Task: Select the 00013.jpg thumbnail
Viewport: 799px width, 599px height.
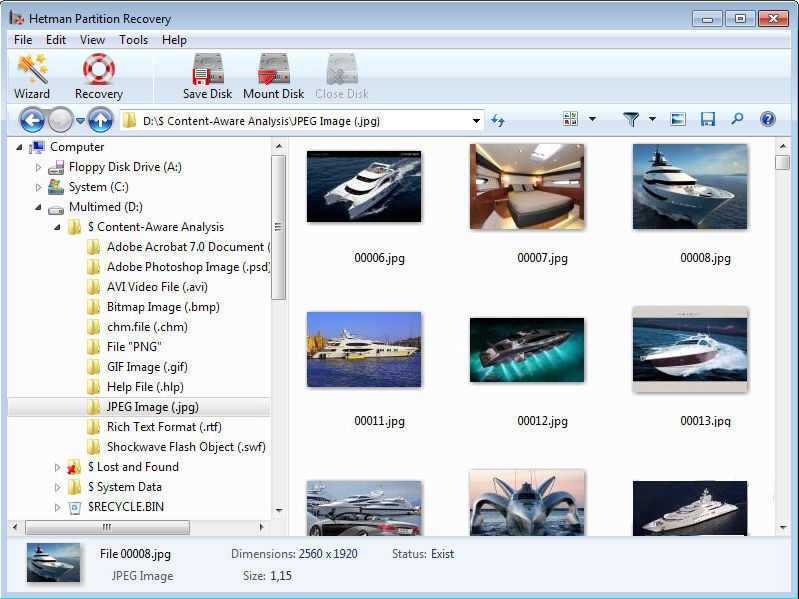Action: click(x=690, y=349)
